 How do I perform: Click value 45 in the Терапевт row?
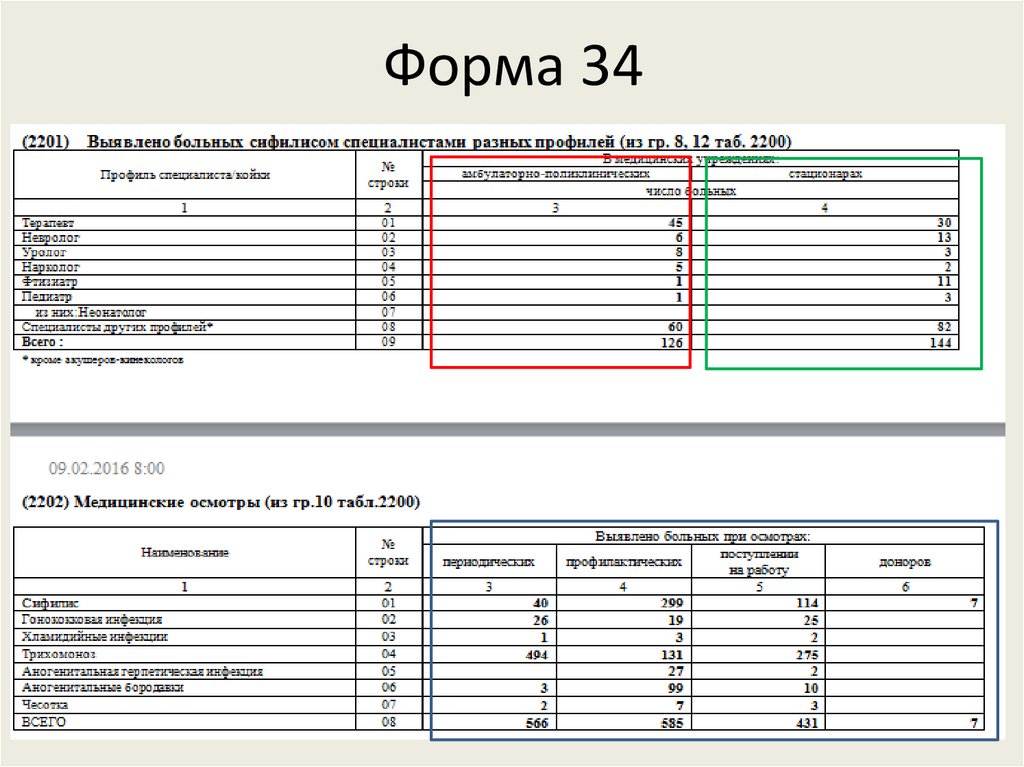[x=675, y=223]
